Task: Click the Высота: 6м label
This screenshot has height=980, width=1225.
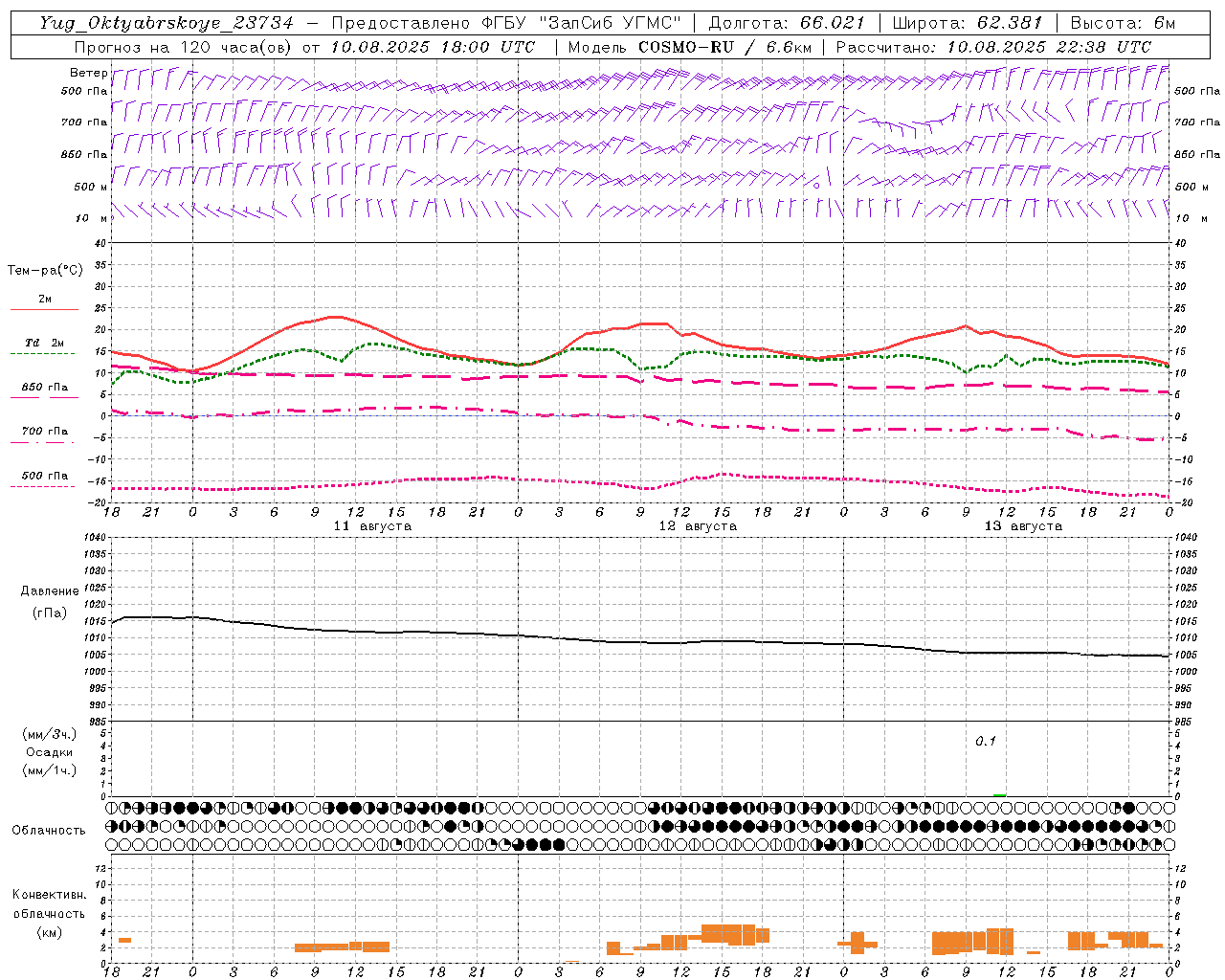Action: 1123,23
